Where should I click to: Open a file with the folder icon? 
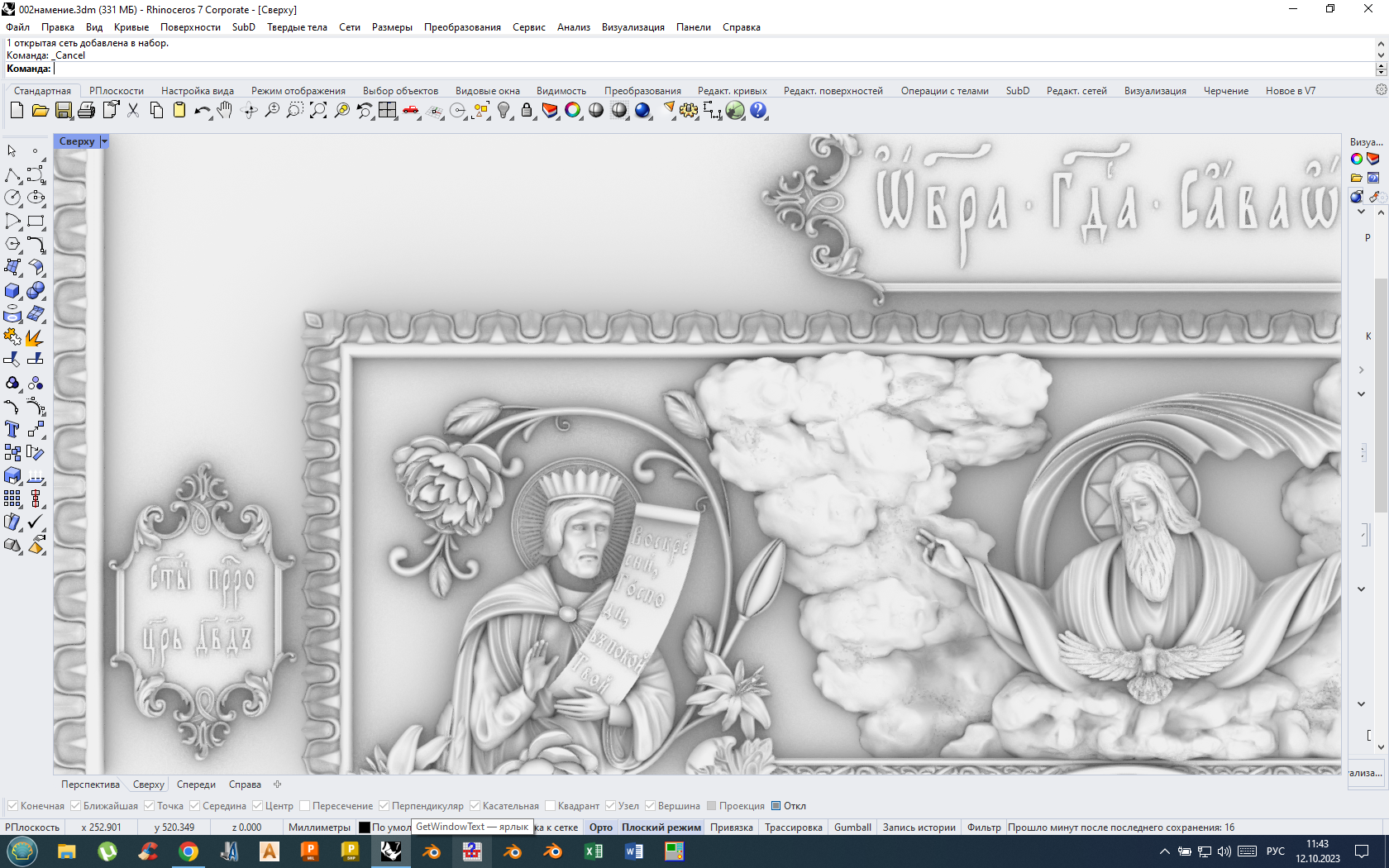[40, 110]
